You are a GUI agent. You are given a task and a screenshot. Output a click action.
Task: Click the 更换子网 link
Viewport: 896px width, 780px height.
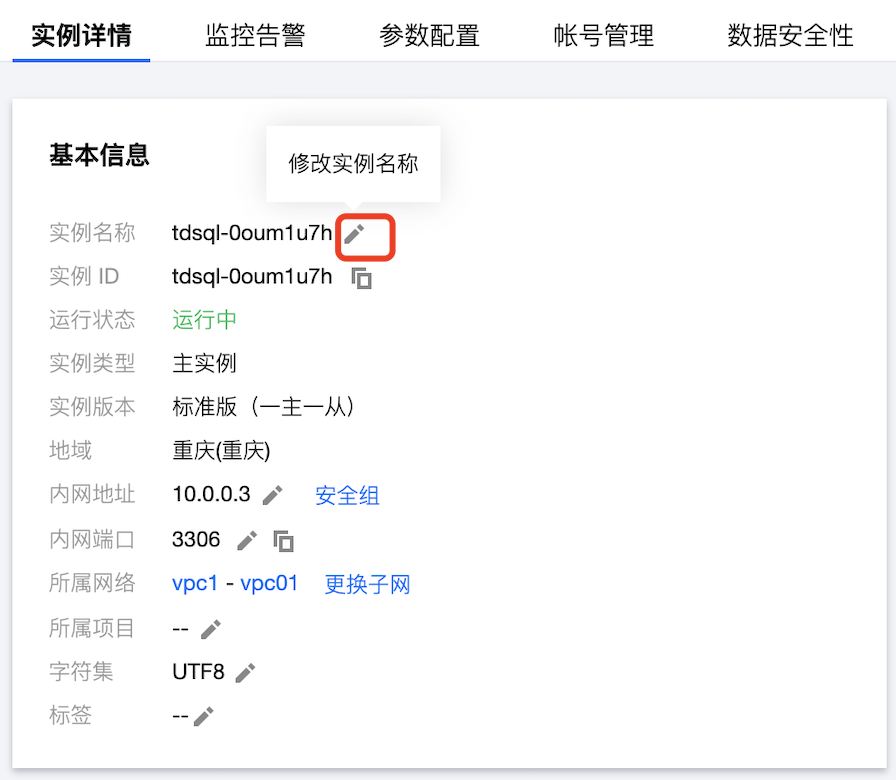[x=367, y=584]
